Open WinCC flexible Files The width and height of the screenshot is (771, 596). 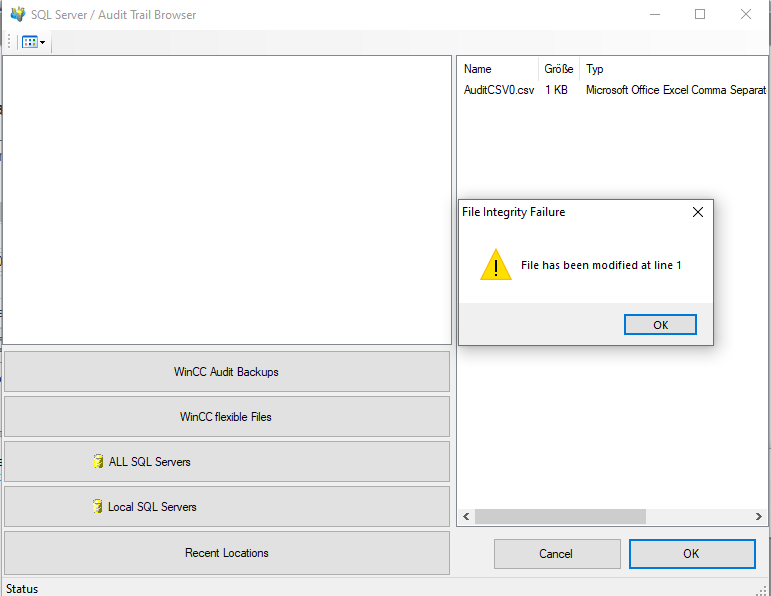[x=227, y=417]
